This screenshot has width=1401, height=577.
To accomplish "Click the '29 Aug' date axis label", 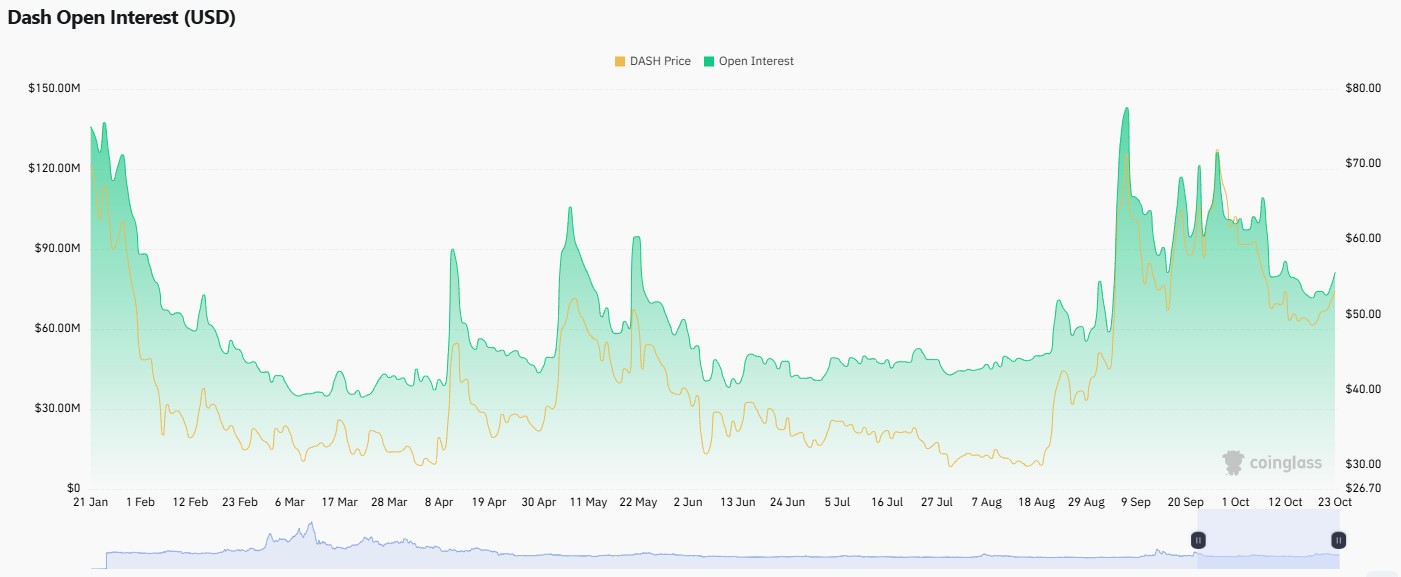I will coord(1086,502).
